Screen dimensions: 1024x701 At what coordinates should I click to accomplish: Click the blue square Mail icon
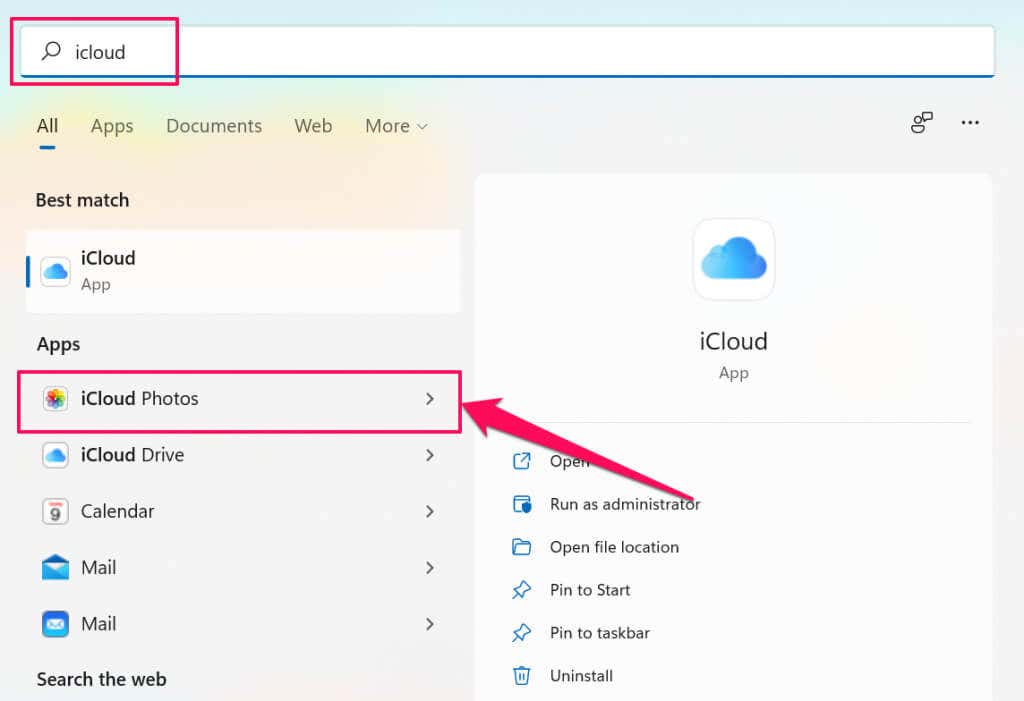click(x=56, y=624)
